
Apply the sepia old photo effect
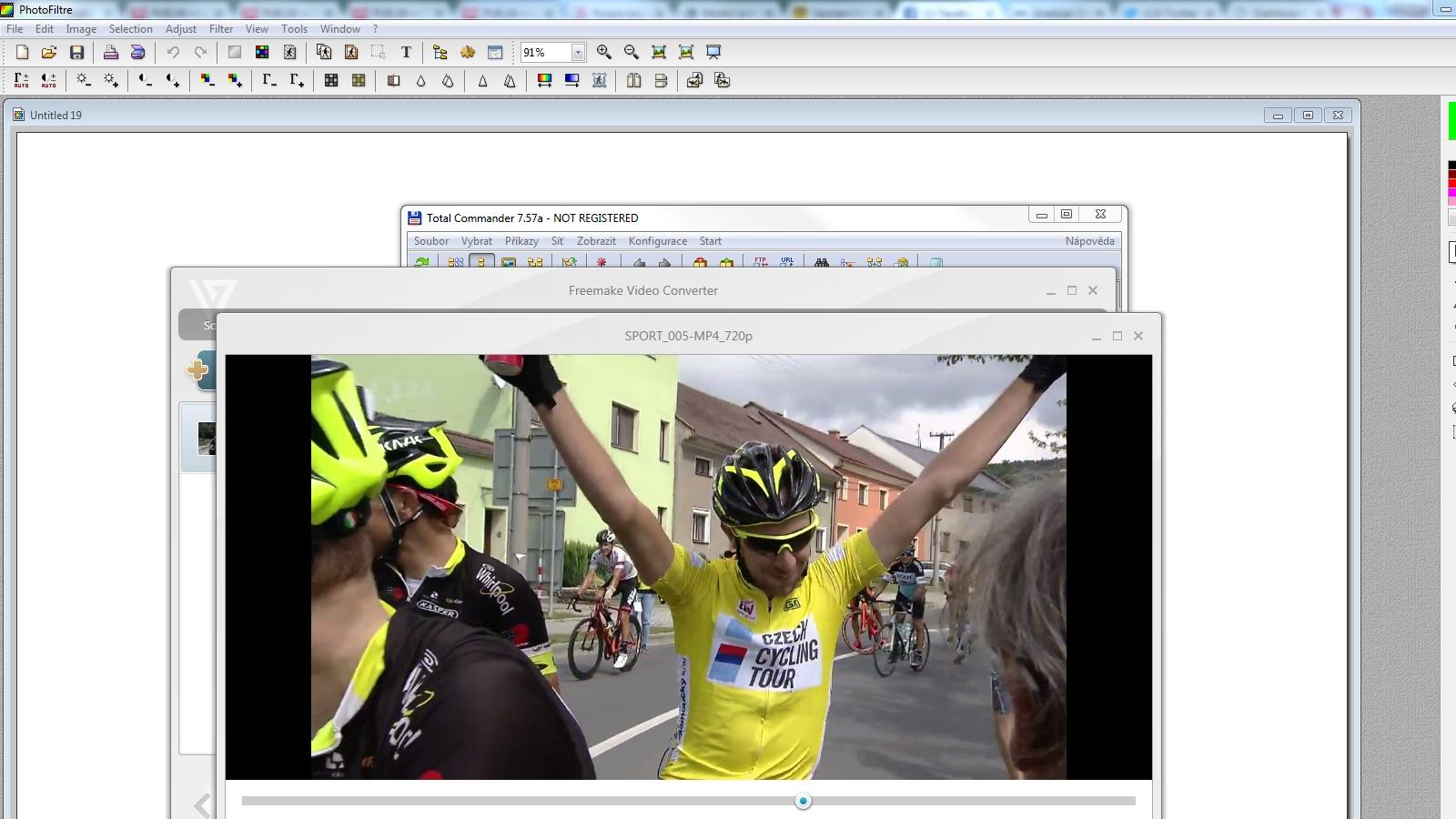[x=359, y=81]
